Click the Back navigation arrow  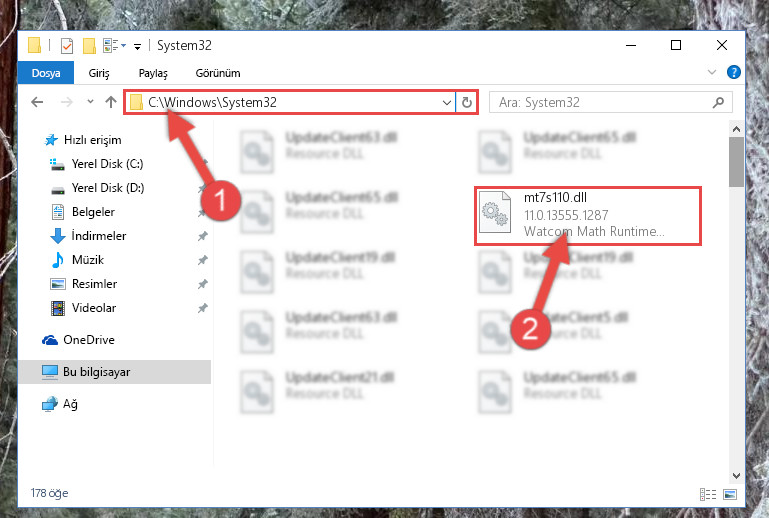coord(37,102)
